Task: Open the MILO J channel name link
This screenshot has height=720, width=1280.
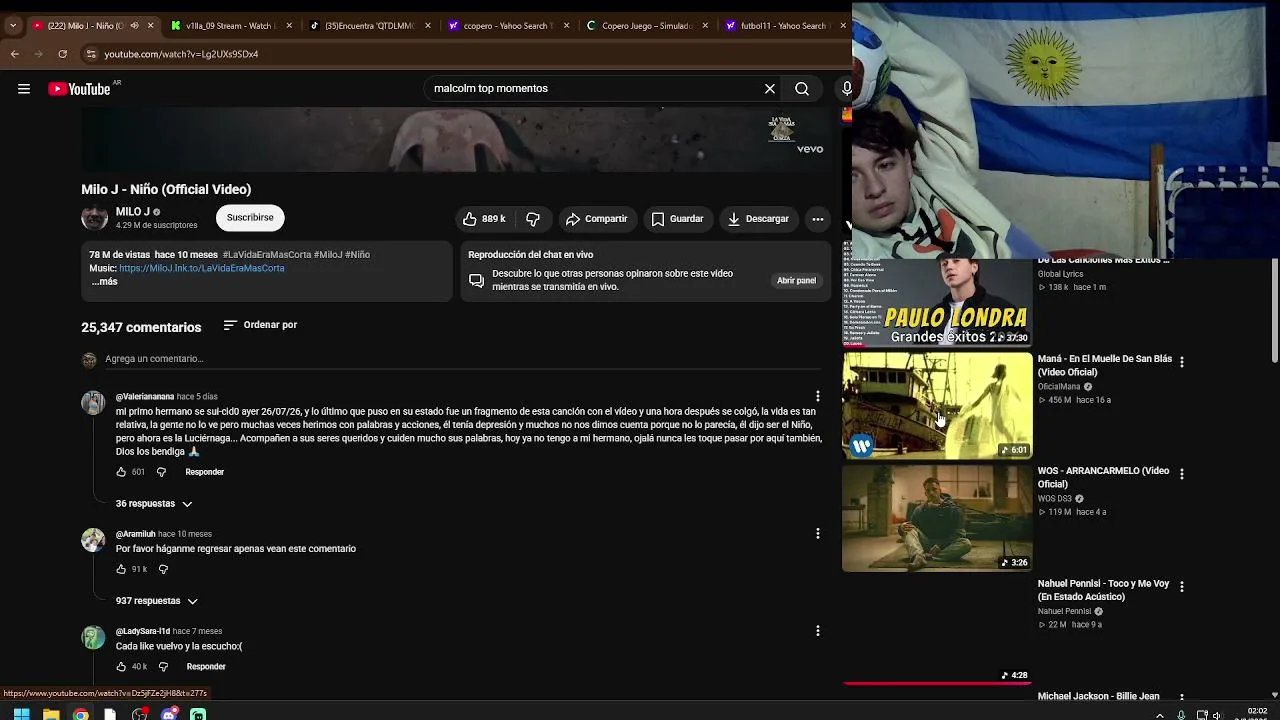Action: click(x=133, y=212)
